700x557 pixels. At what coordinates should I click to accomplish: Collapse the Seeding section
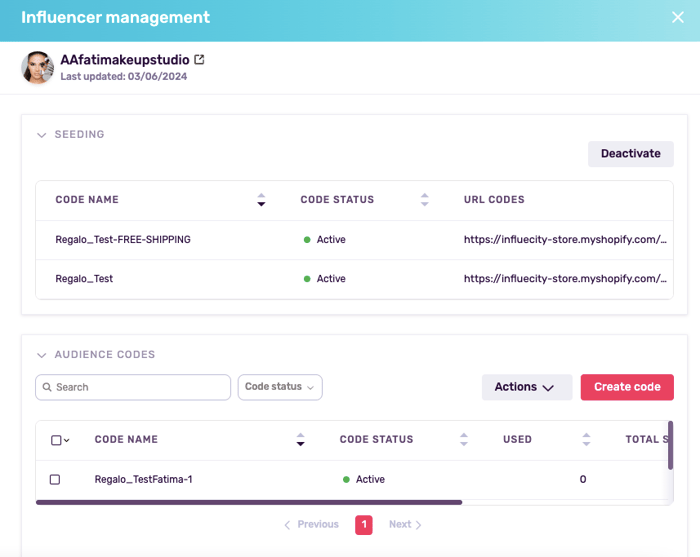click(x=42, y=135)
